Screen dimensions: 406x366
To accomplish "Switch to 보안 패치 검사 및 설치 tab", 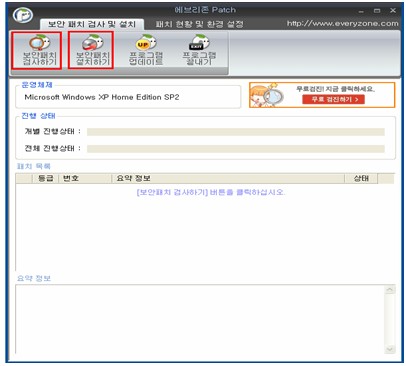I will pos(92,24).
